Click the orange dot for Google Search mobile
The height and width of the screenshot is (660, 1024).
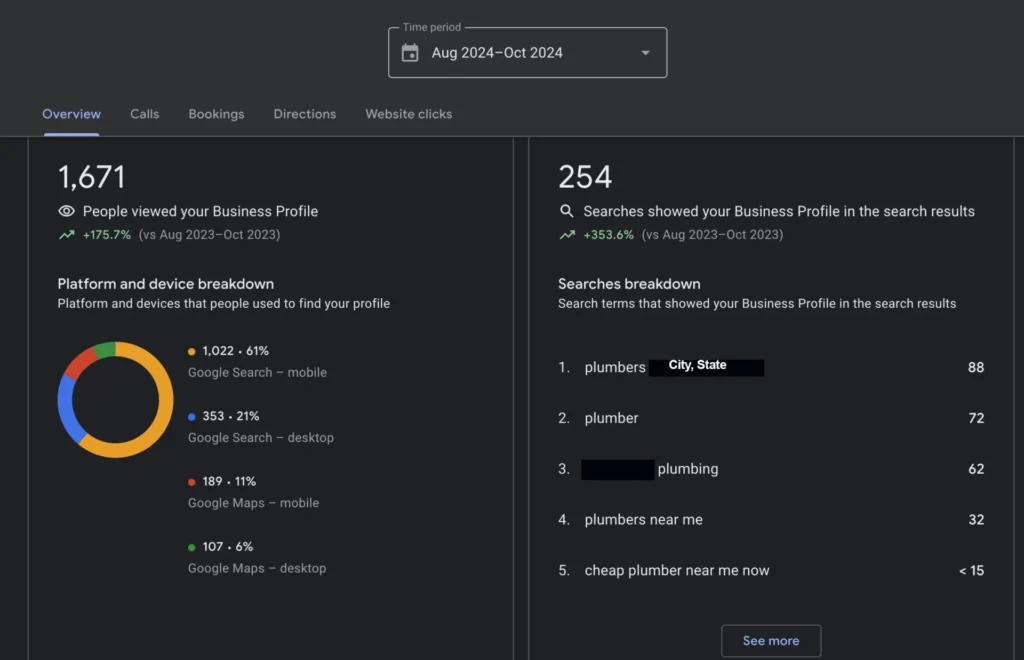point(191,351)
